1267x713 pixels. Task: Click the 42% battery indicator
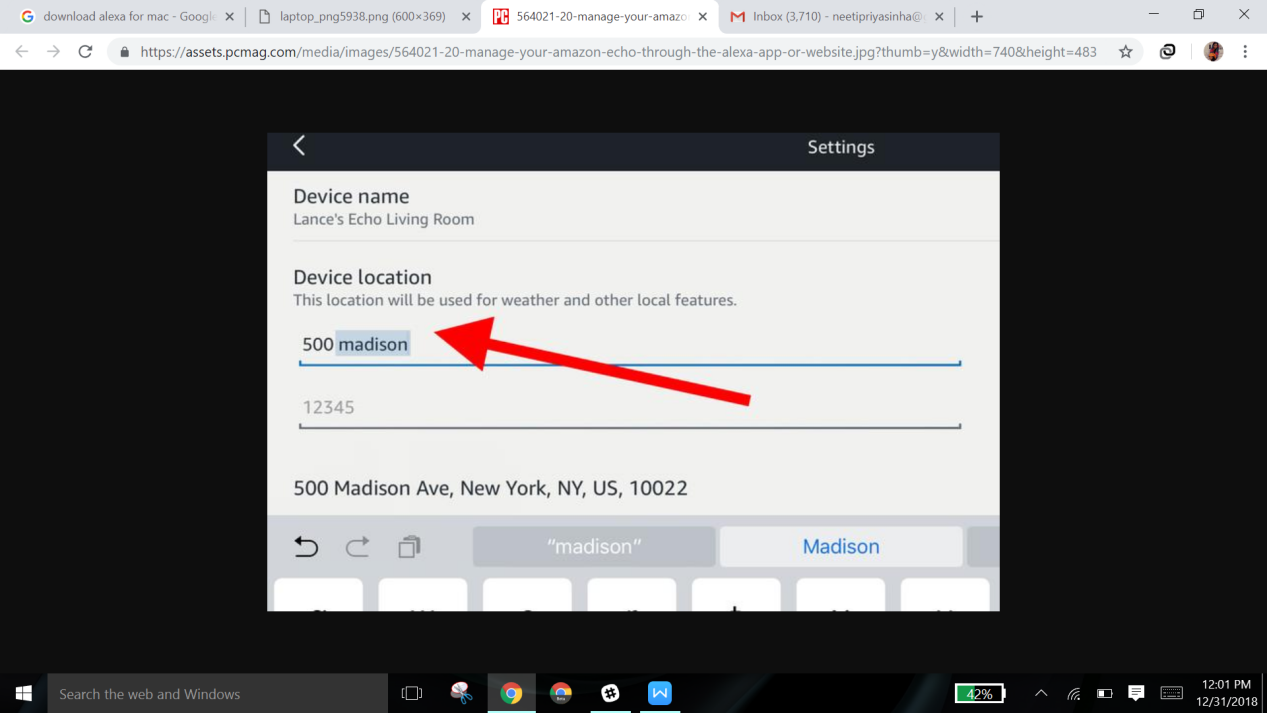pyautogui.click(x=980, y=693)
